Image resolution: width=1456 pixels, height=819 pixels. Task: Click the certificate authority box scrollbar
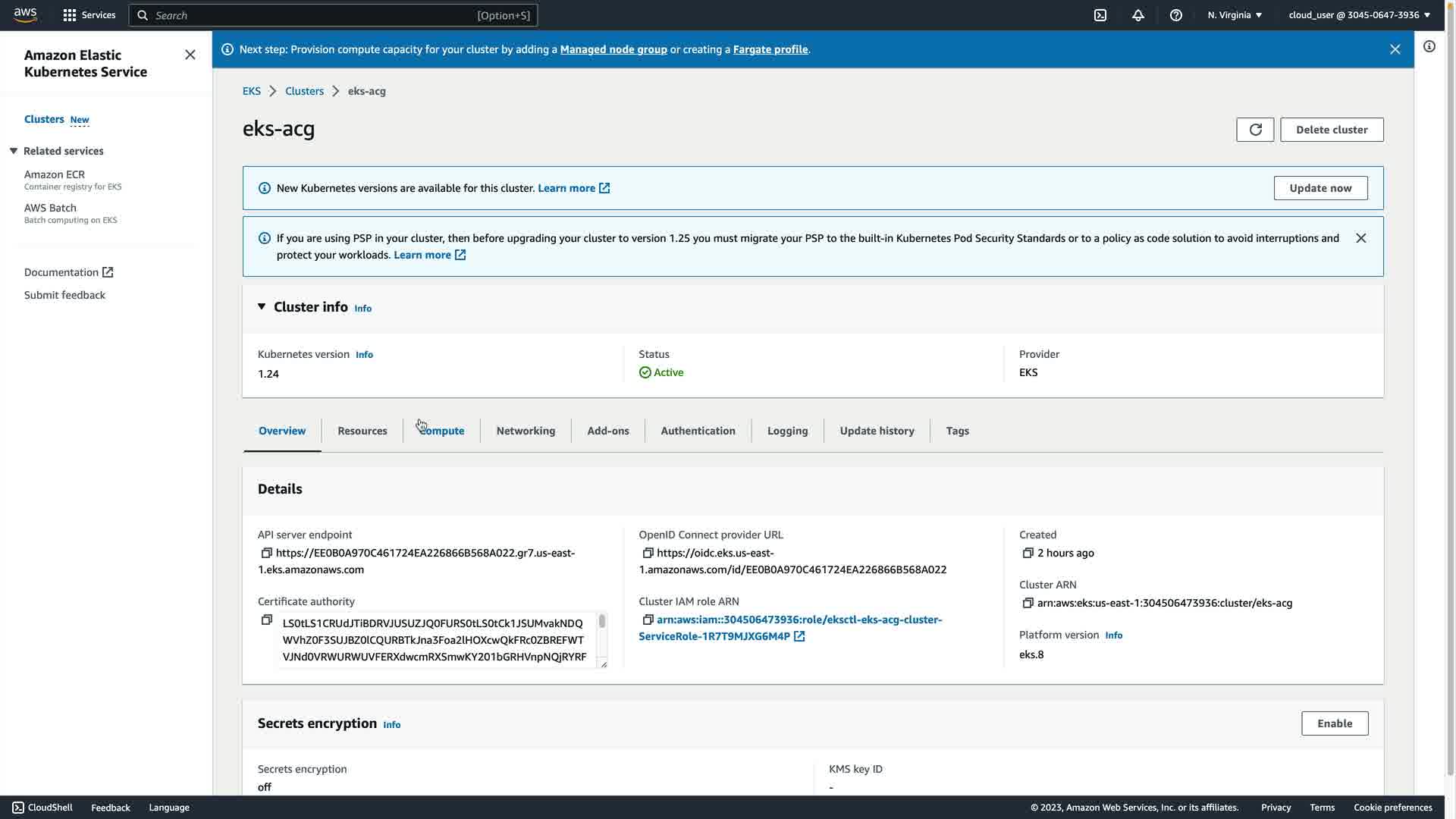click(602, 622)
